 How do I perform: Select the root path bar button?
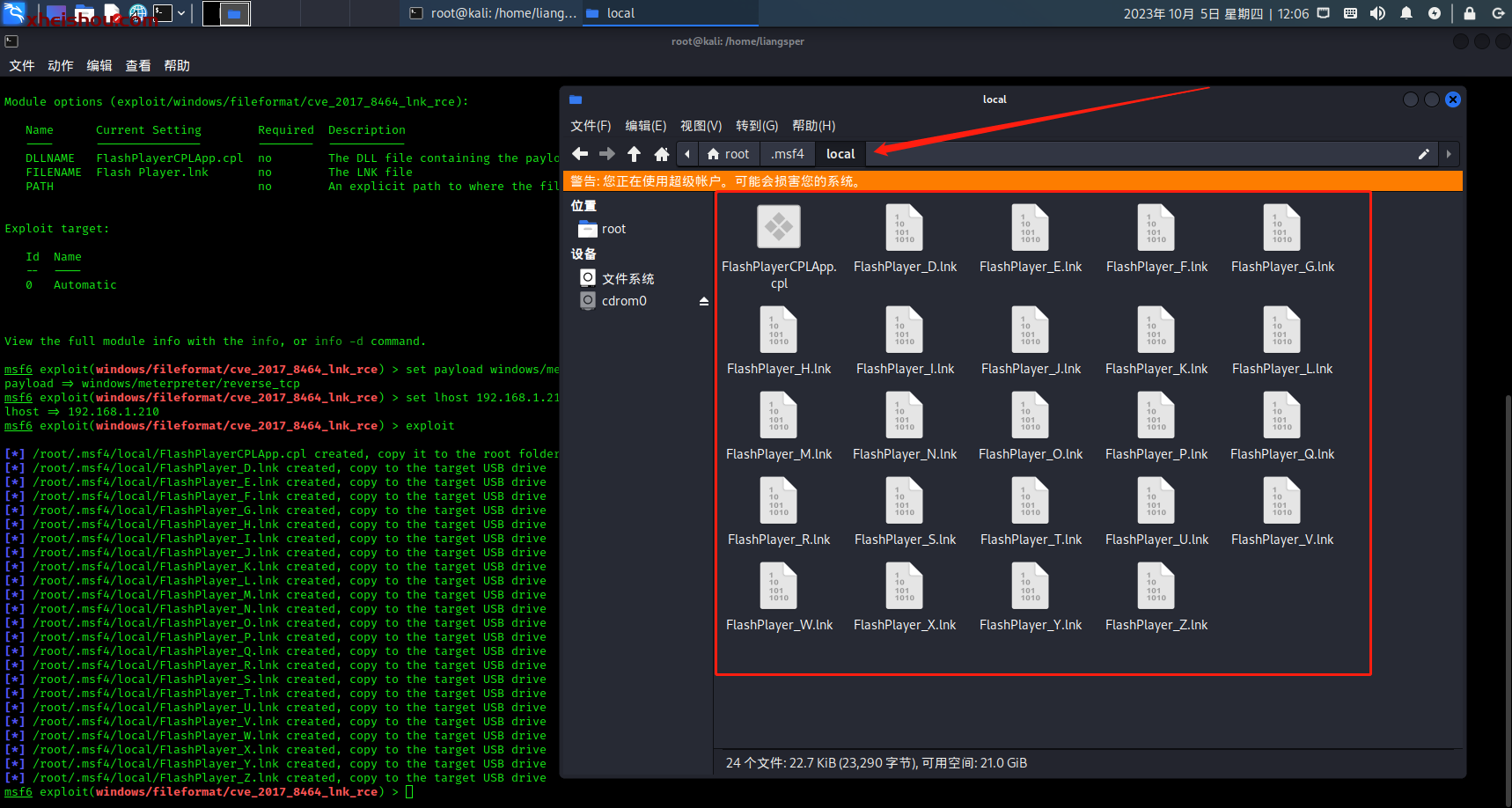tap(729, 154)
